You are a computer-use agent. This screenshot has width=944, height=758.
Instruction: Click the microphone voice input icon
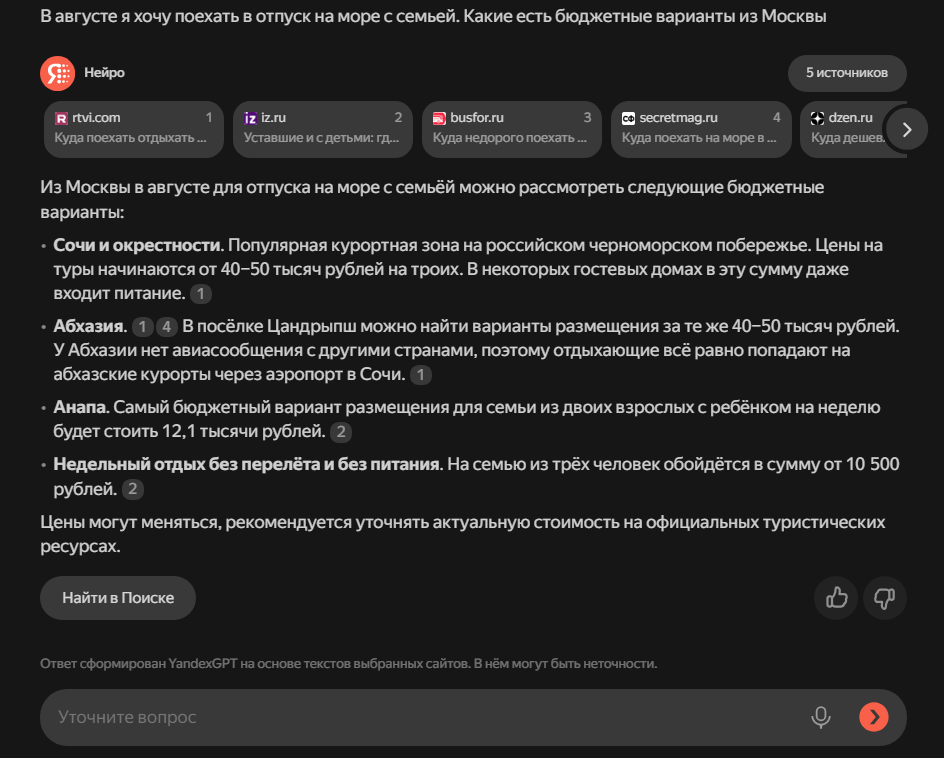coord(821,717)
